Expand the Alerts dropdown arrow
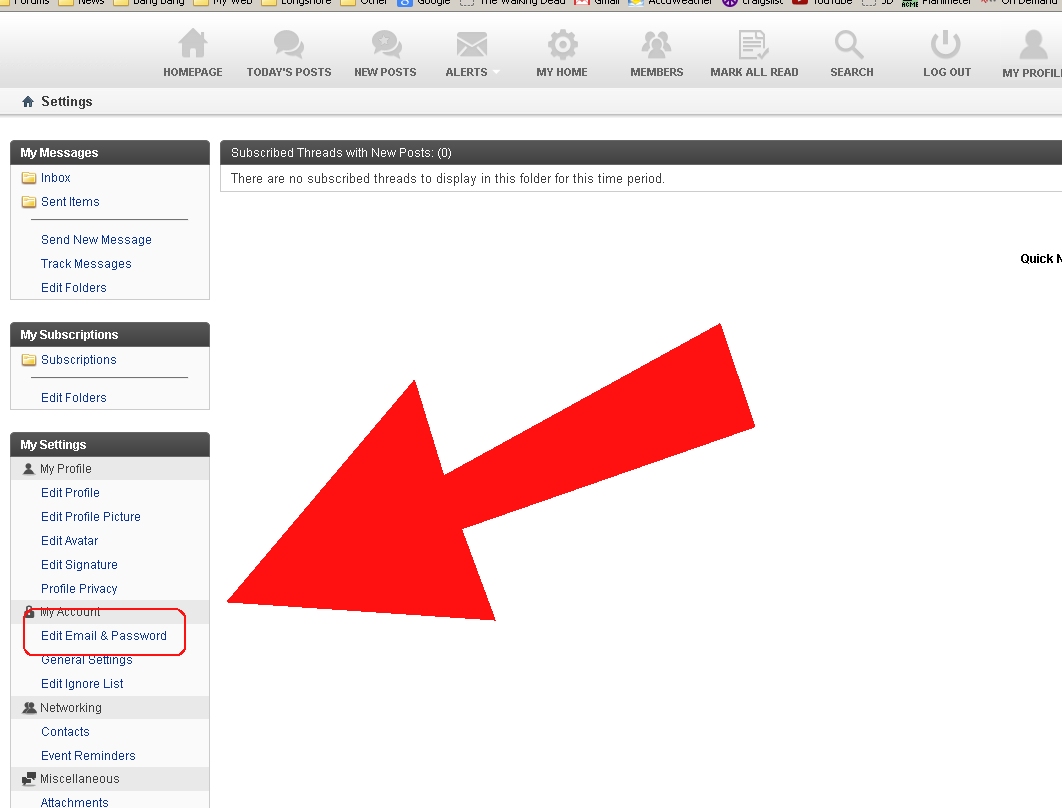 point(496,73)
